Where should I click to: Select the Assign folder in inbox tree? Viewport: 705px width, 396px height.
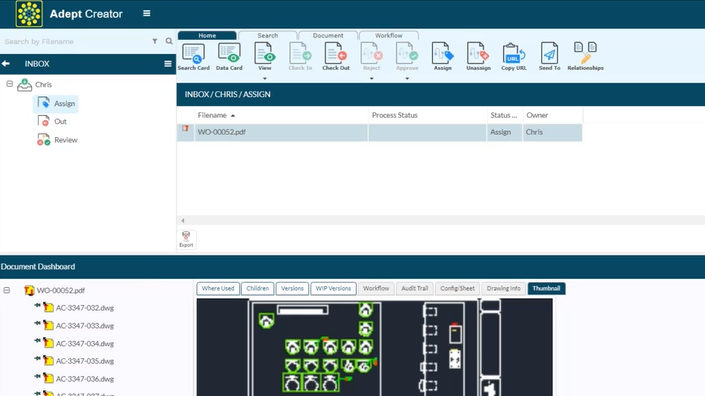coord(56,104)
